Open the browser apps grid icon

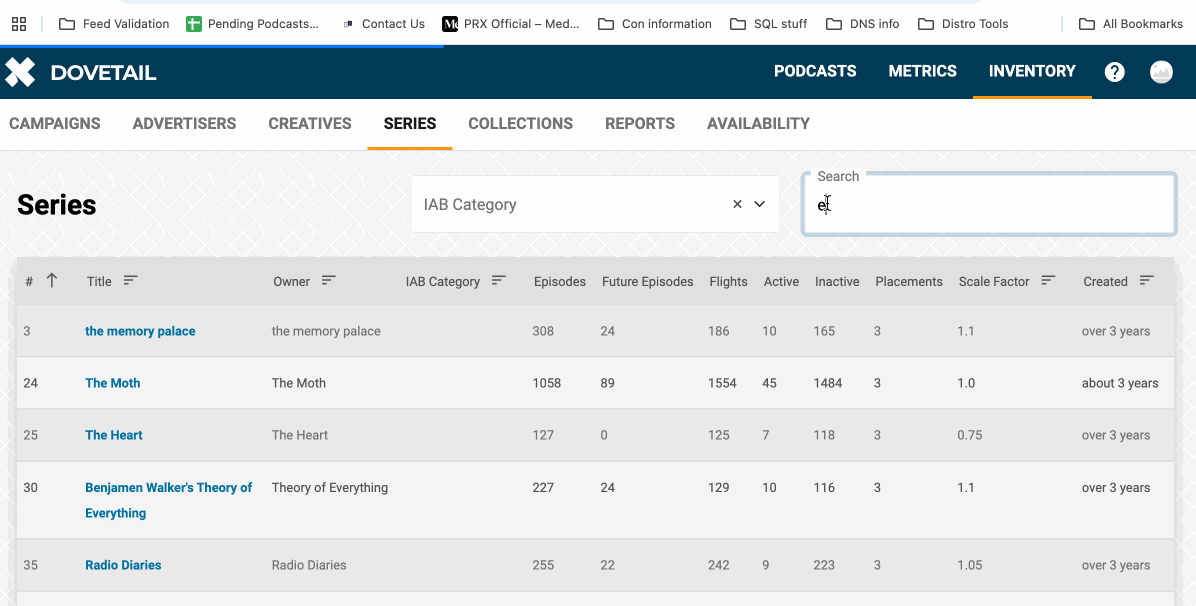point(19,24)
